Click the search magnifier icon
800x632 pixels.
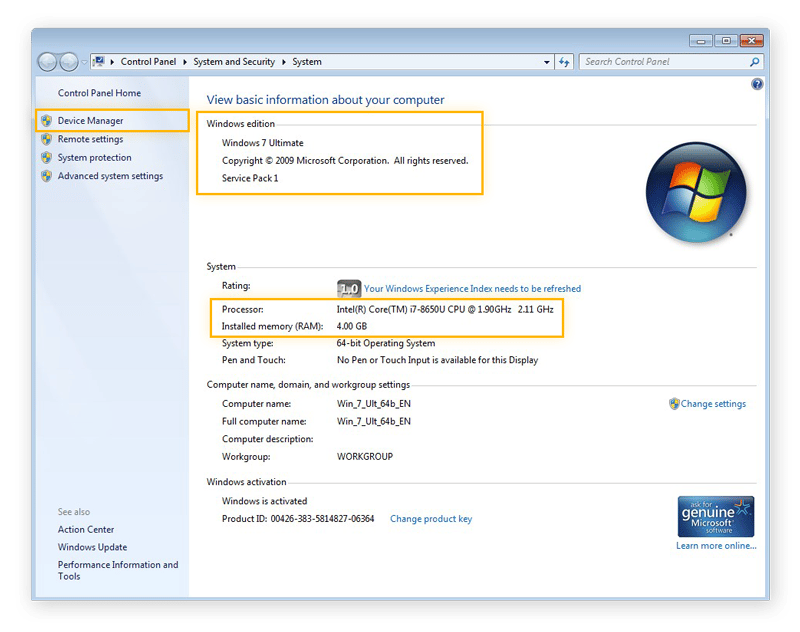pyautogui.click(x=755, y=61)
